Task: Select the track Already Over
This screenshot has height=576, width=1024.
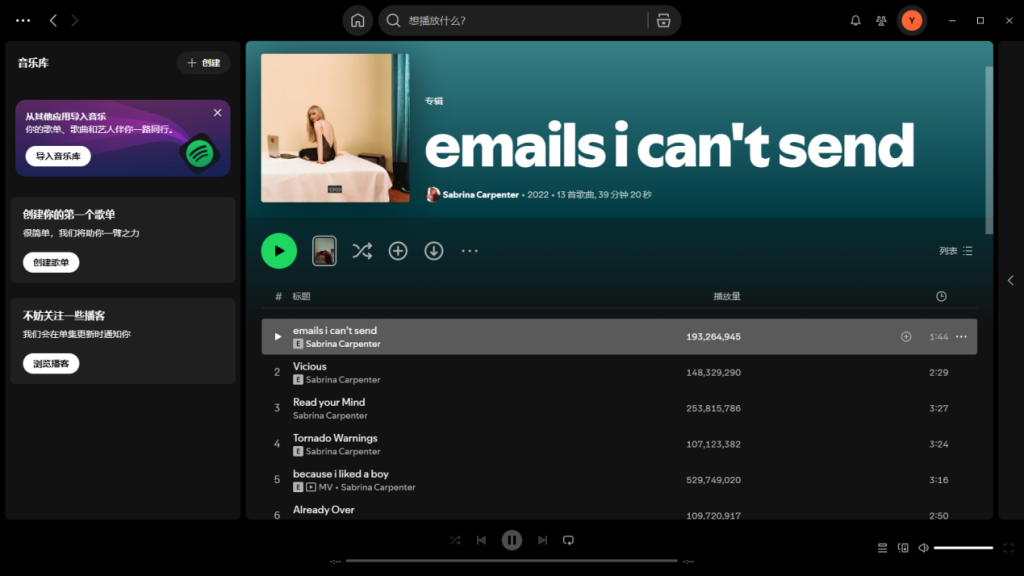Action: [x=619, y=511]
